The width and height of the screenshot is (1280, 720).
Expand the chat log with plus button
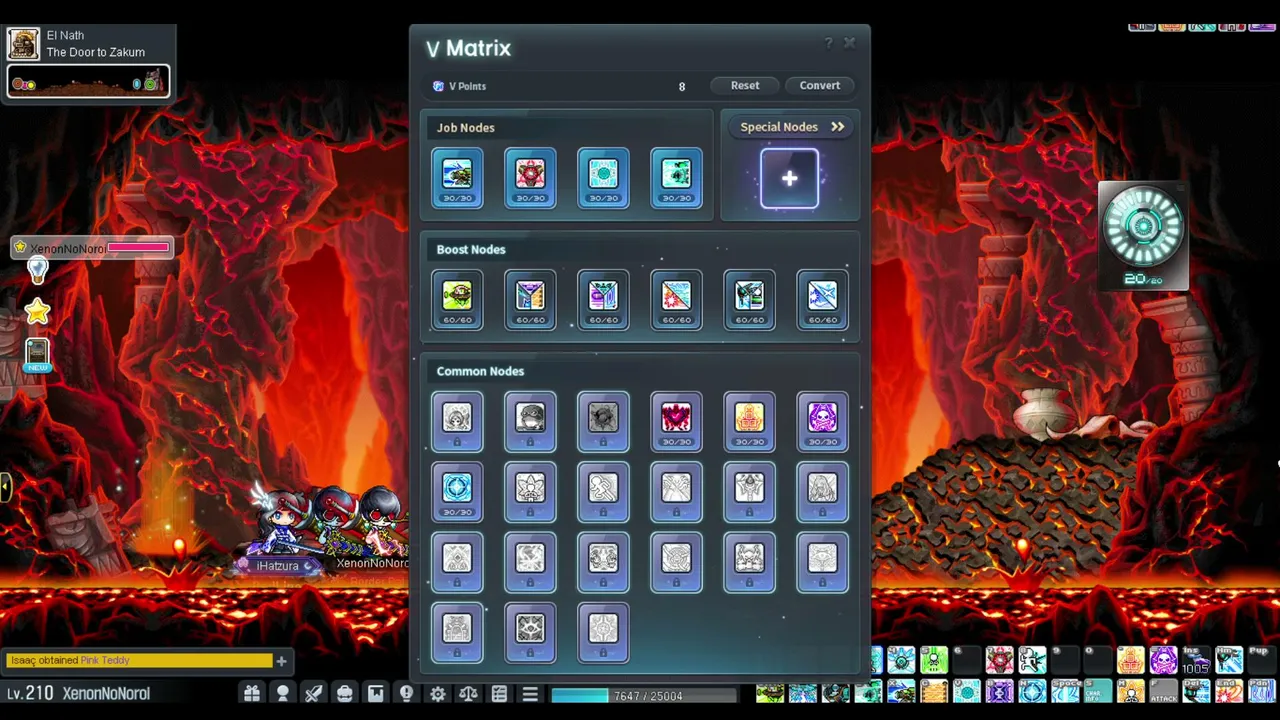(x=281, y=661)
